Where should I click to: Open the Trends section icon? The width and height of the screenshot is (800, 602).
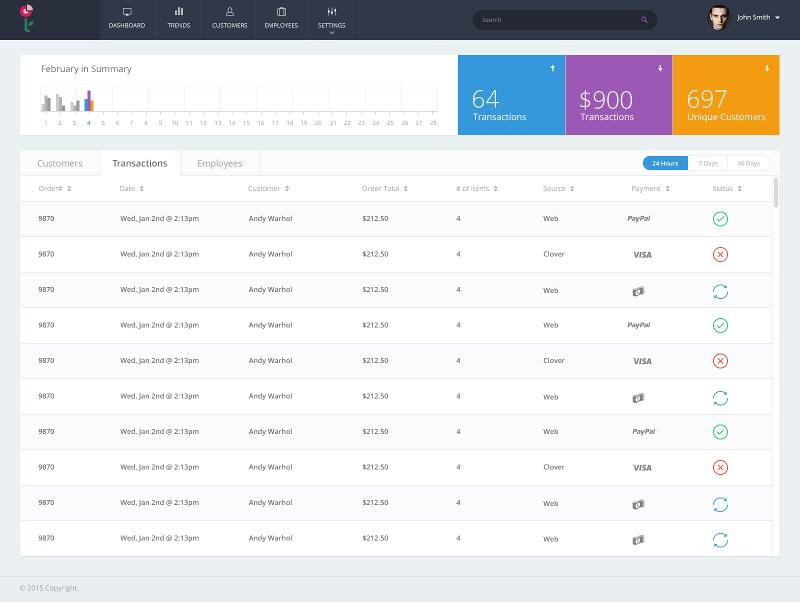coord(180,14)
